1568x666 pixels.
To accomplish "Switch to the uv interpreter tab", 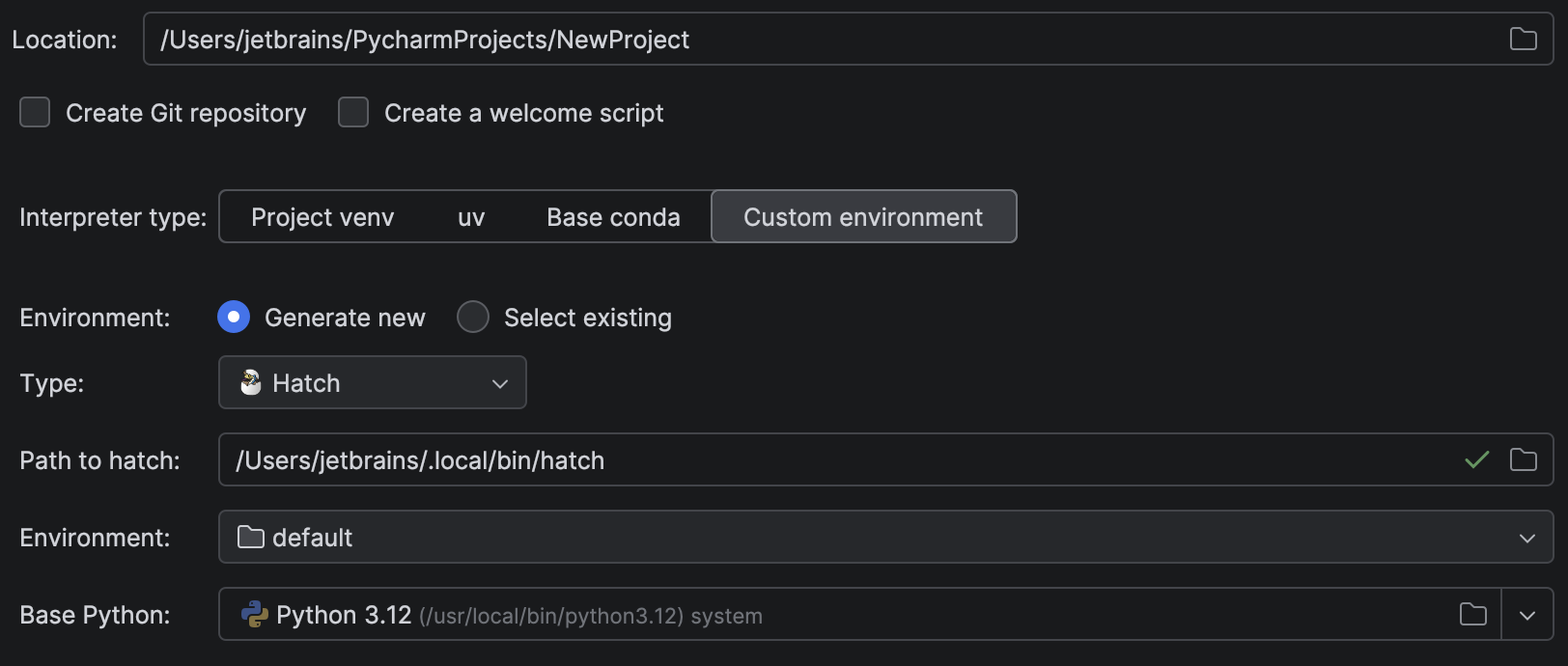I will [470, 216].
